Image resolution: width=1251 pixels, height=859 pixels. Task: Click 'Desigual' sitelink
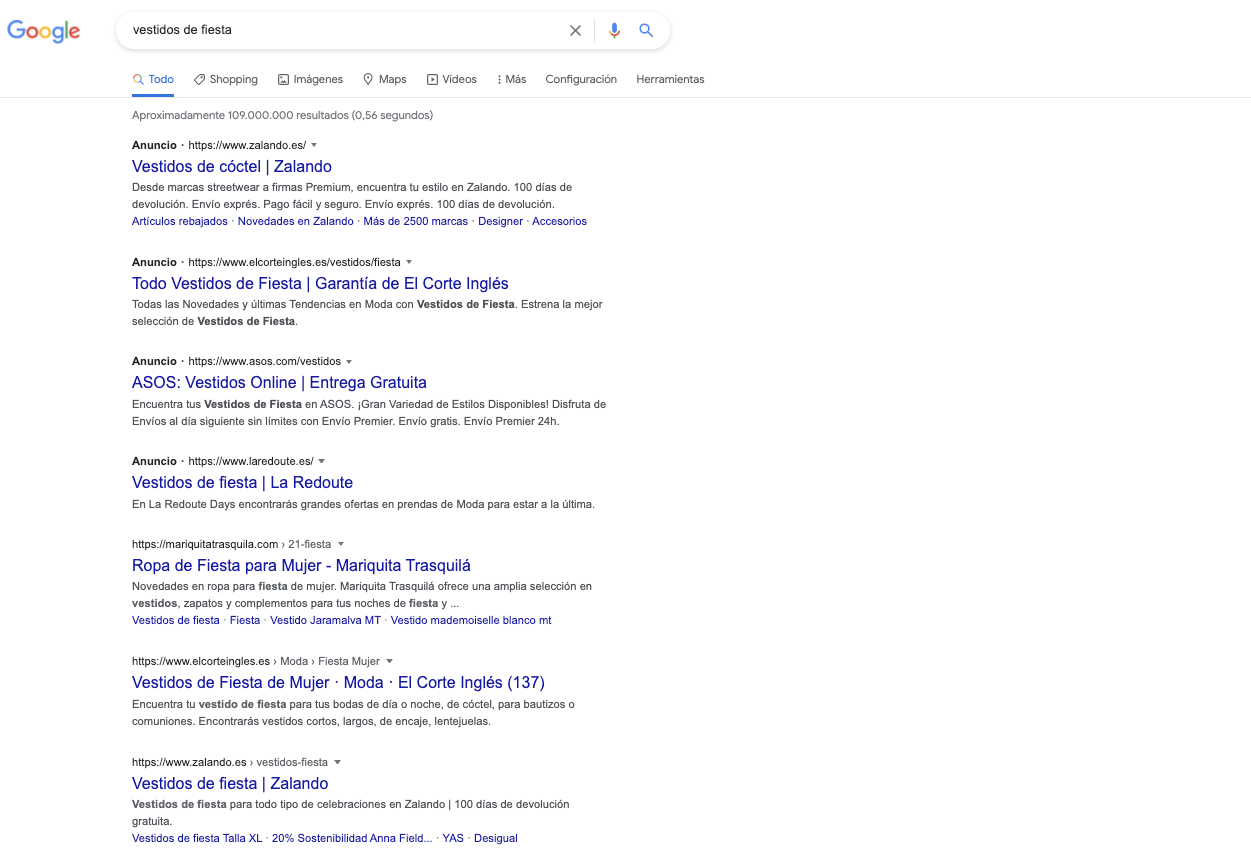point(496,838)
